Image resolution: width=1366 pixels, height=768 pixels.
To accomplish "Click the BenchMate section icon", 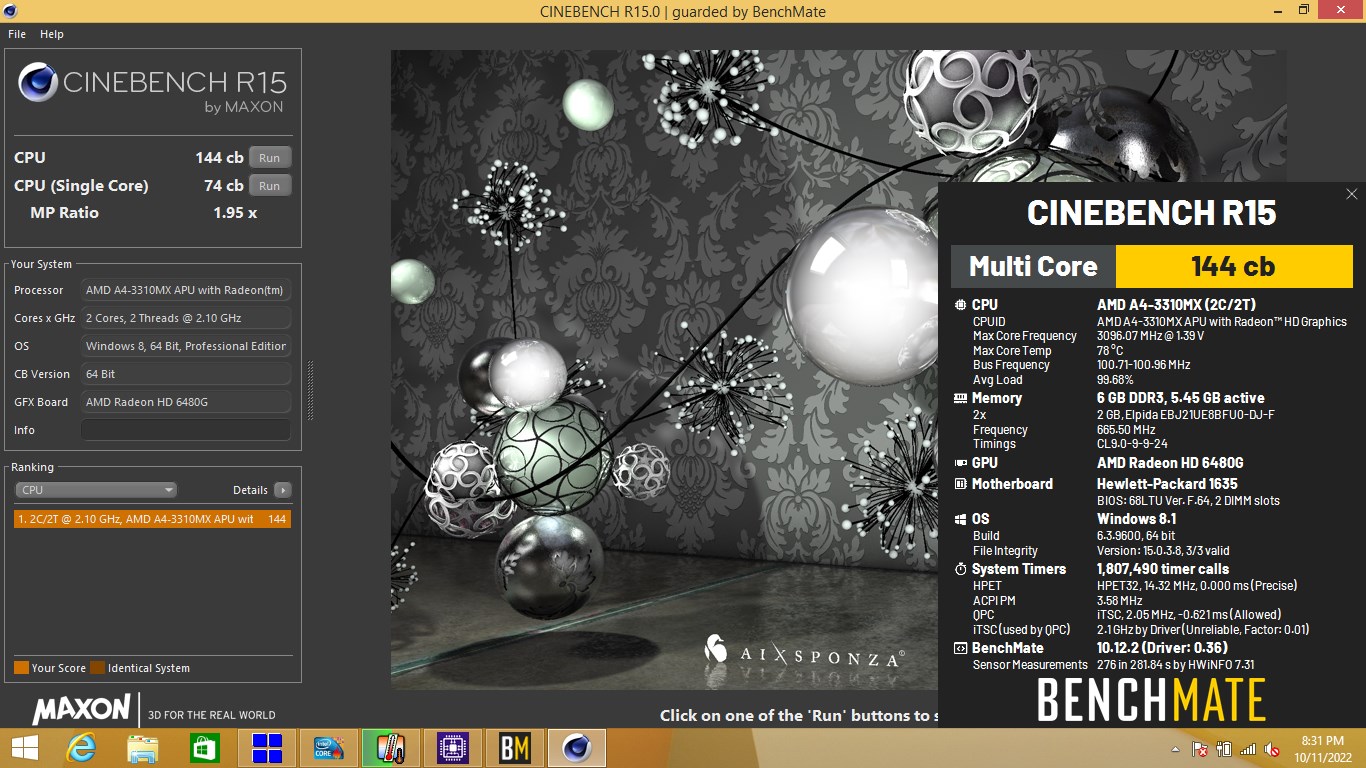I will pyautogui.click(x=960, y=648).
